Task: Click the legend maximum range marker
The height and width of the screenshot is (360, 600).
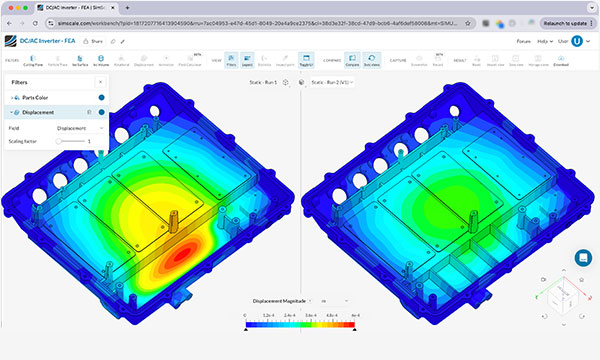Action: coord(355,329)
